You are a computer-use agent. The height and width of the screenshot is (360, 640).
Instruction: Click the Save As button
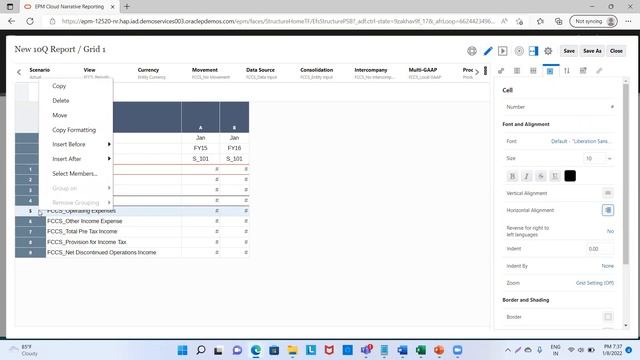pos(592,51)
